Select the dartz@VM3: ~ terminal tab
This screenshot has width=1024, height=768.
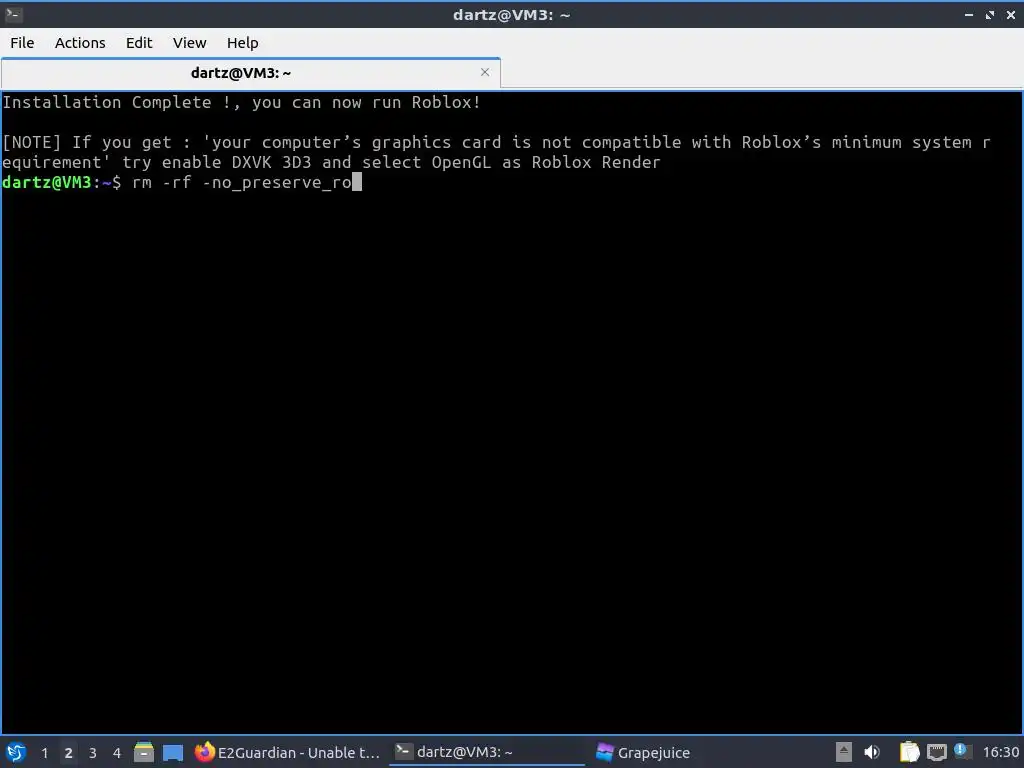tap(251, 72)
